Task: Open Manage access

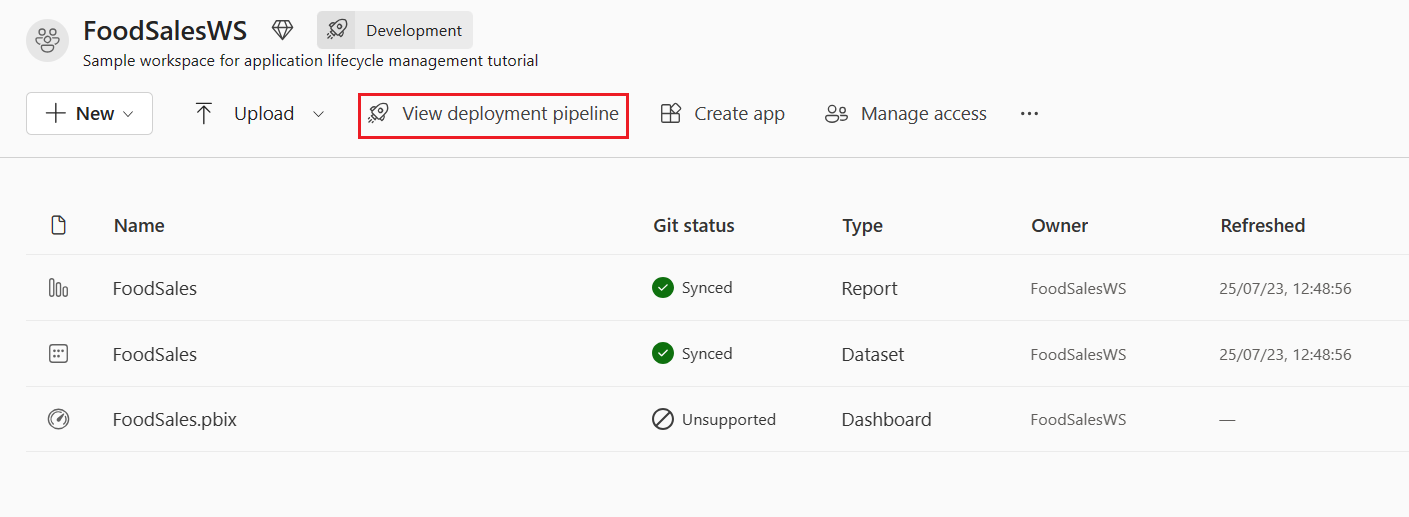Action: pyautogui.click(x=906, y=114)
